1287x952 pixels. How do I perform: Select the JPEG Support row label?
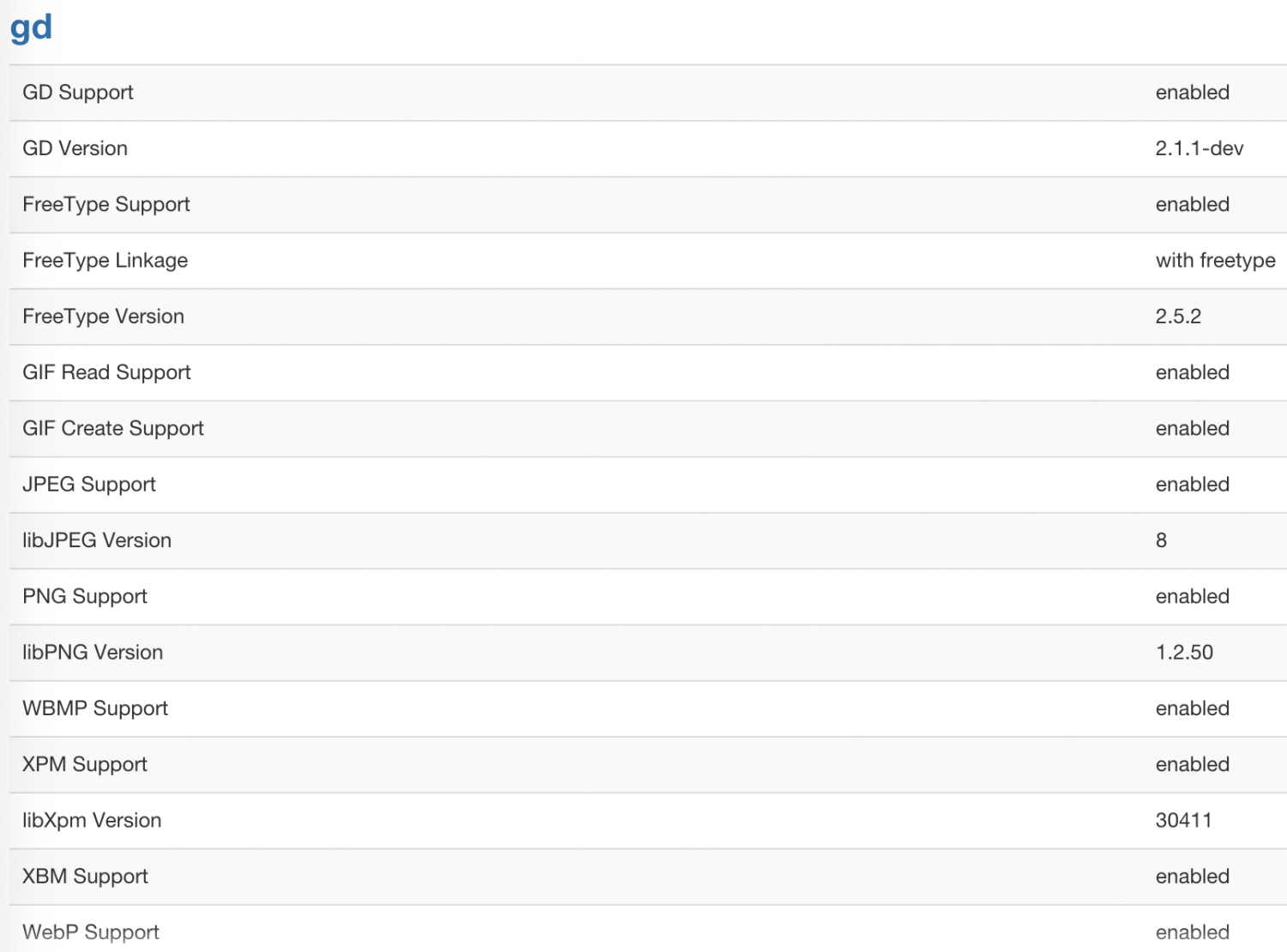89,485
